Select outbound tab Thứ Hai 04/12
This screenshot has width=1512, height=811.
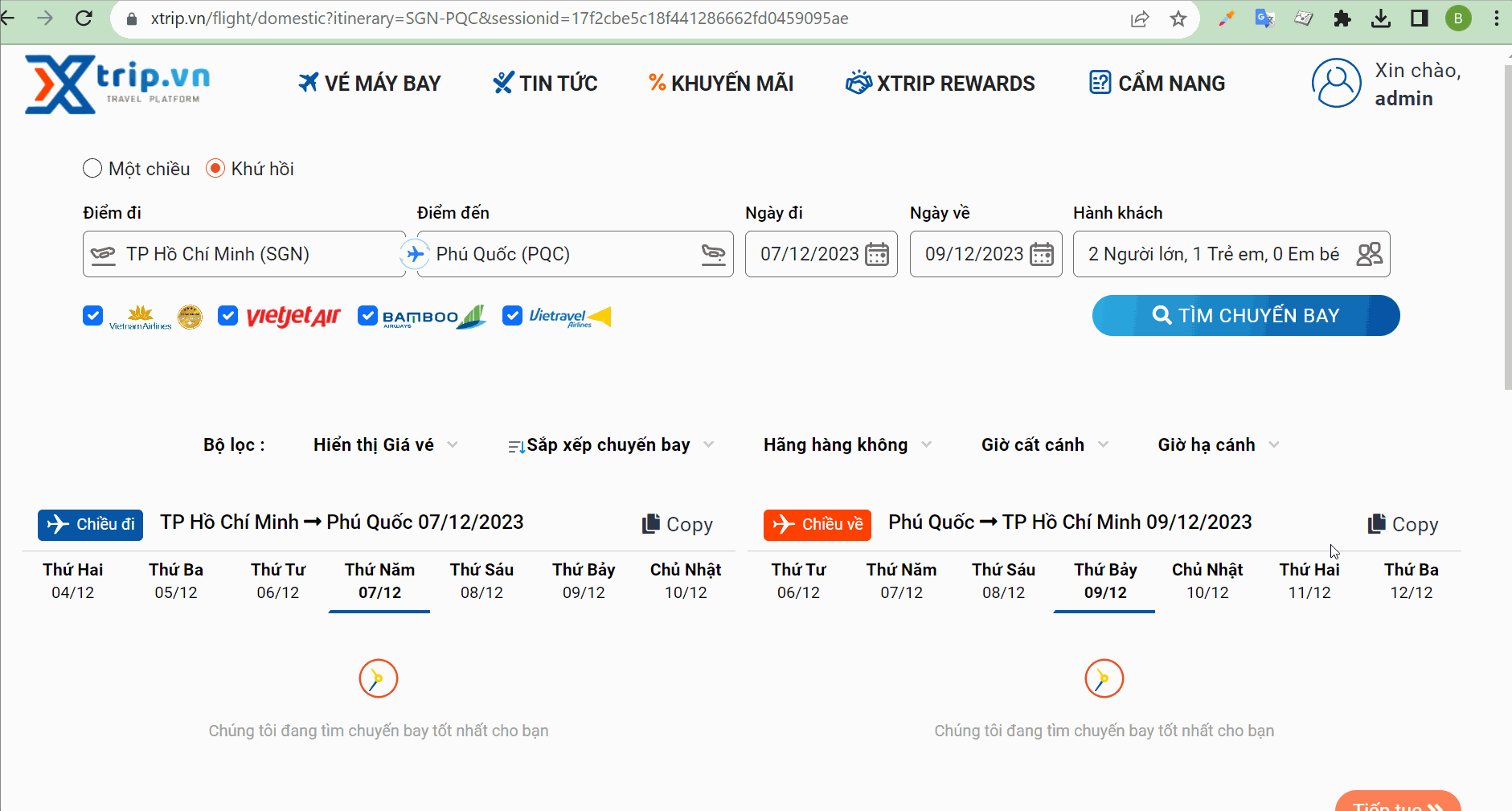point(73,581)
